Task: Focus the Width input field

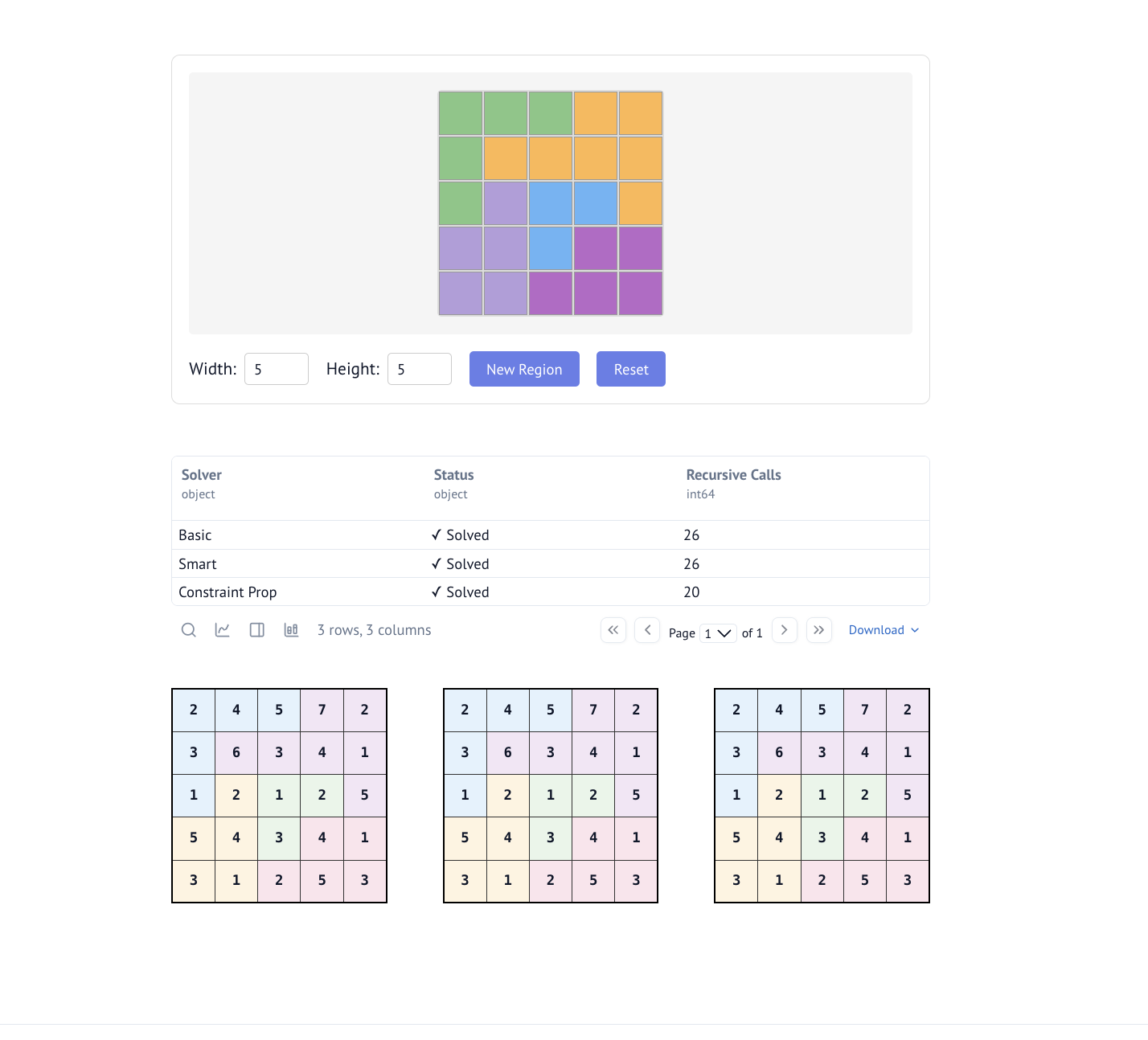Action: click(277, 369)
